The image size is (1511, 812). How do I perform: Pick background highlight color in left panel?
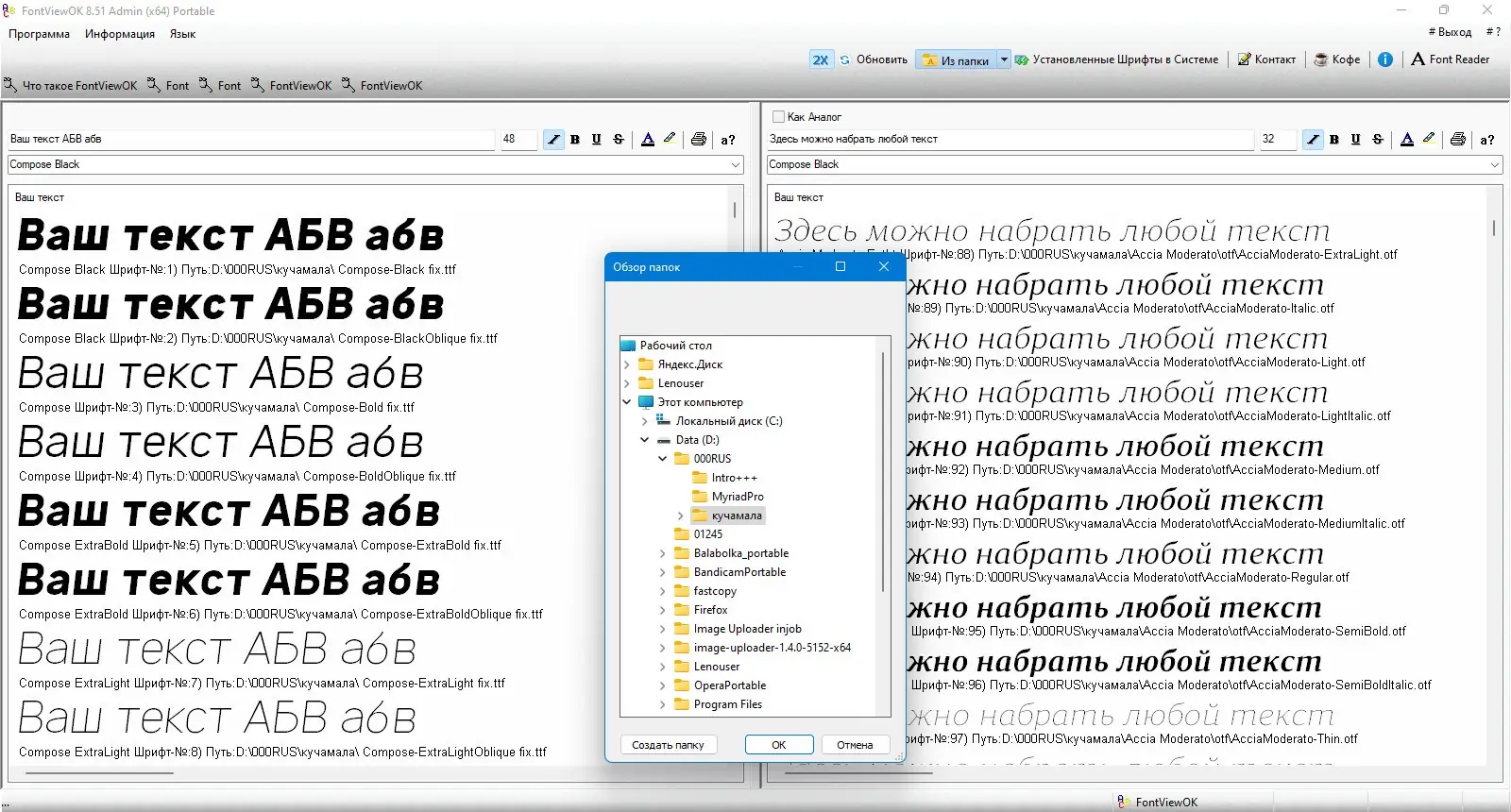click(670, 139)
